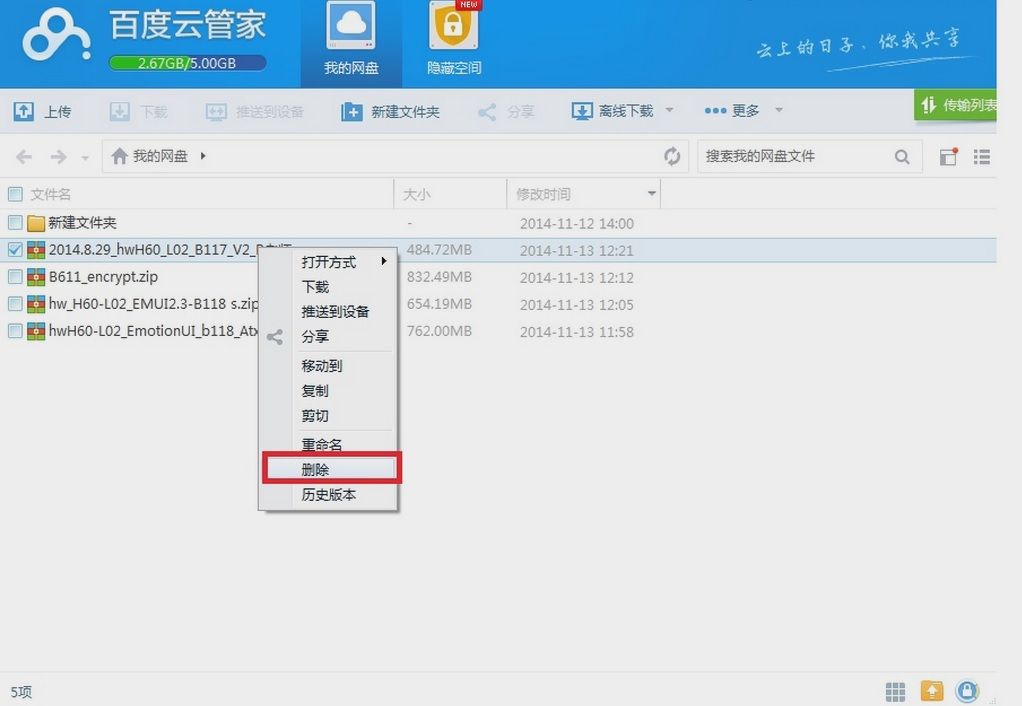The height and width of the screenshot is (706, 1022).
Task: Click the search magnifier icon
Action: pos(902,156)
